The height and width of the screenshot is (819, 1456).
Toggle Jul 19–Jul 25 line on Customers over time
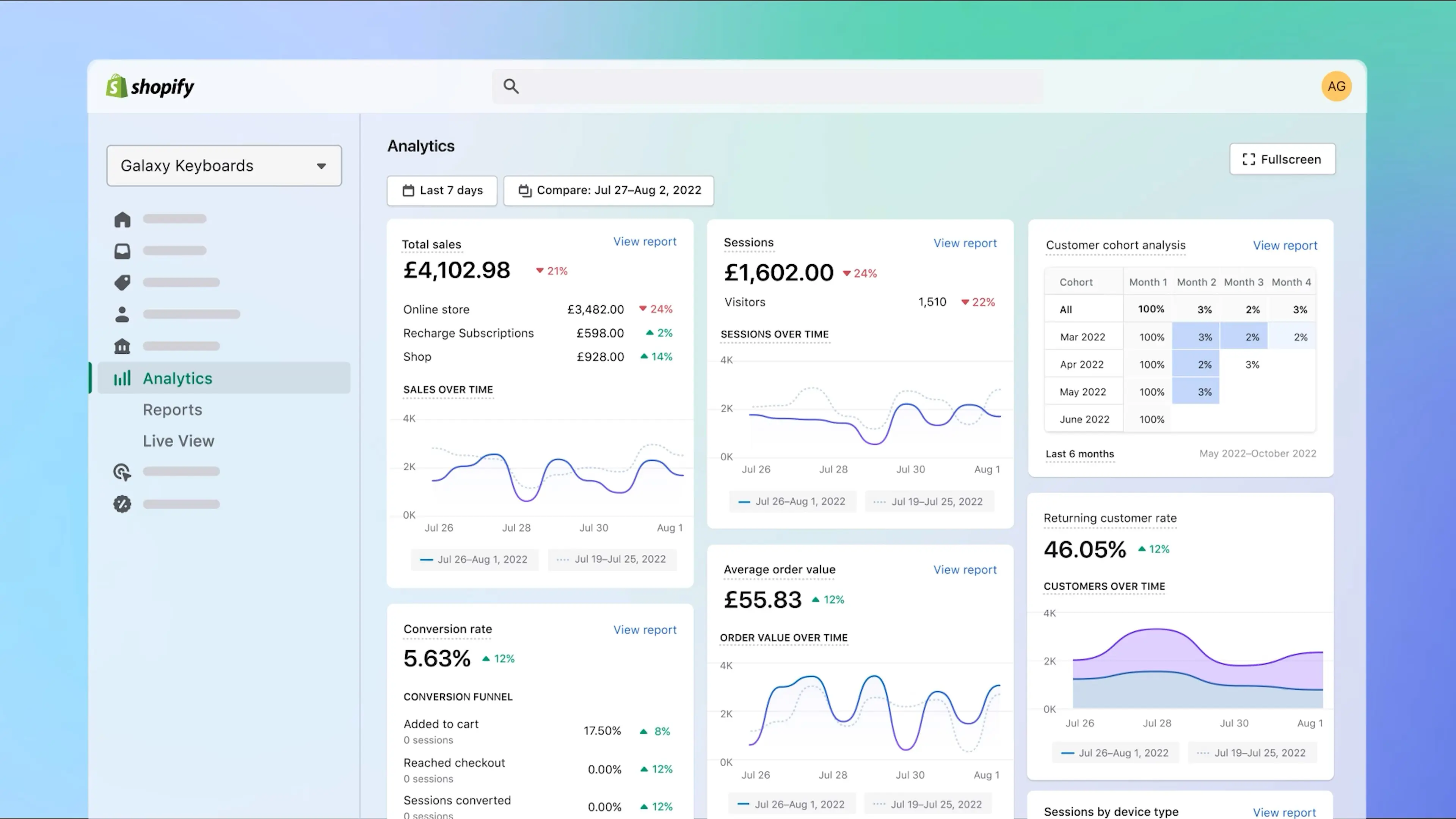pyautogui.click(x=1252, y=752)
